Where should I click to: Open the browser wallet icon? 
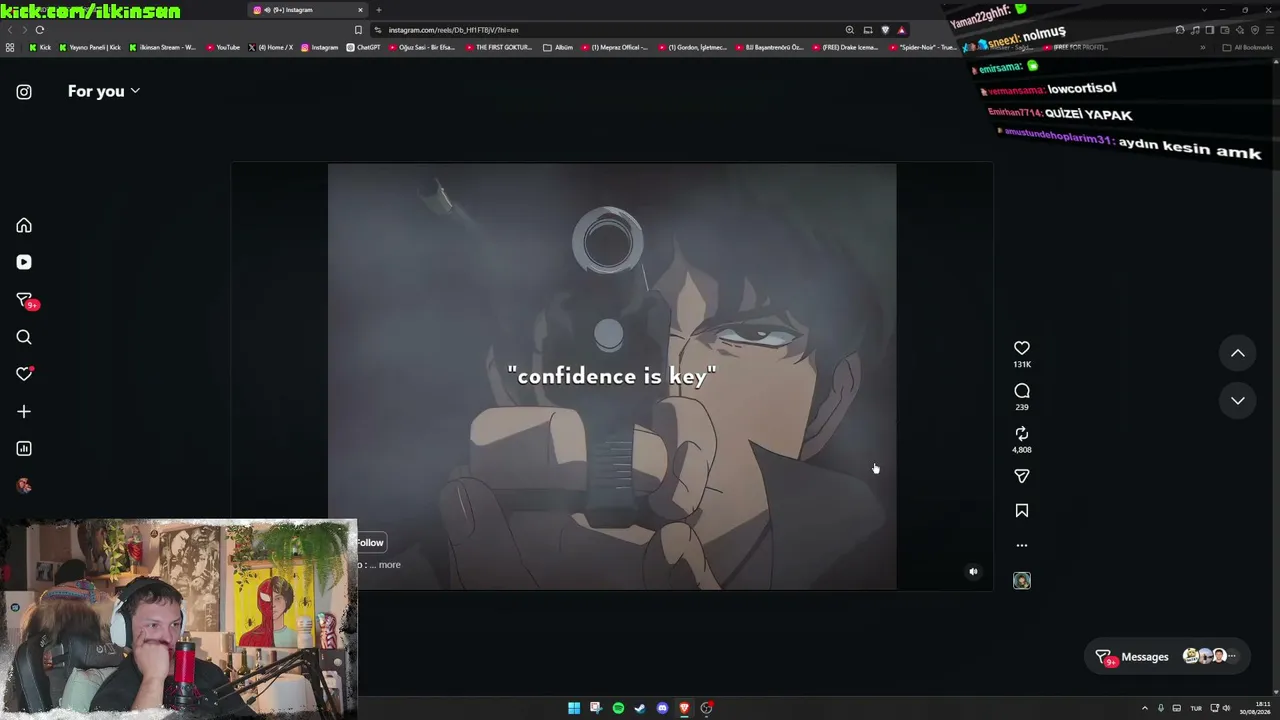[1225, 30]
